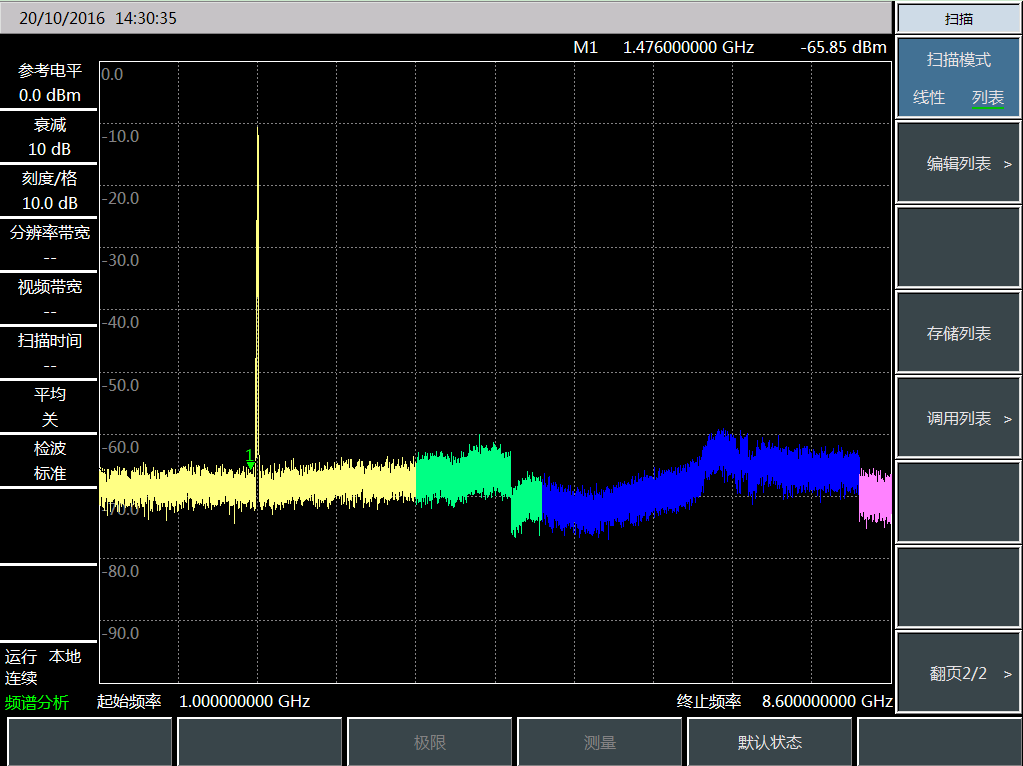
Task: Click the 起始频率 1.000000000 GHz field
Action: point(204,702)
